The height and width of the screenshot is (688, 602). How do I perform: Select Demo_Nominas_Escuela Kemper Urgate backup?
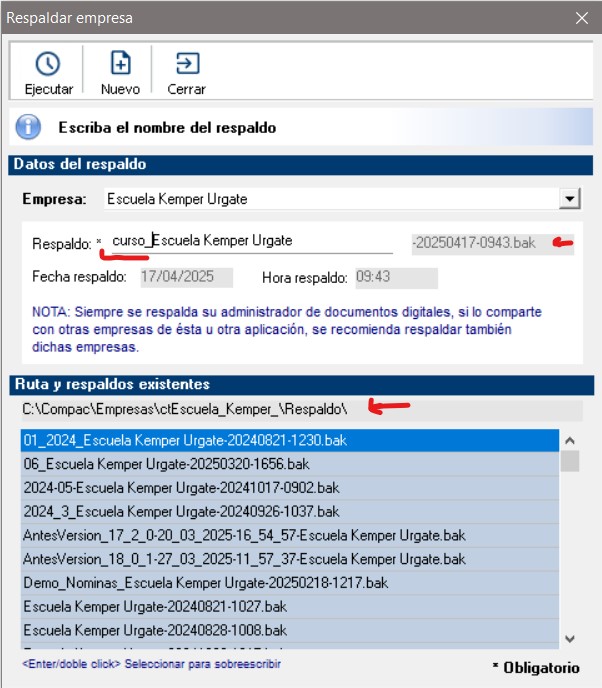[x=205, y=582]
